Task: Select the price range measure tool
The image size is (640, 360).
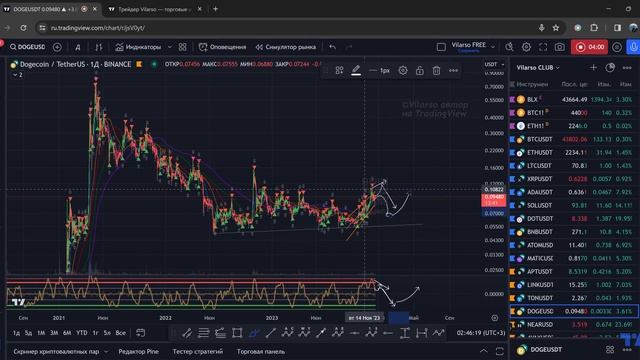Action: coord(405,333)
